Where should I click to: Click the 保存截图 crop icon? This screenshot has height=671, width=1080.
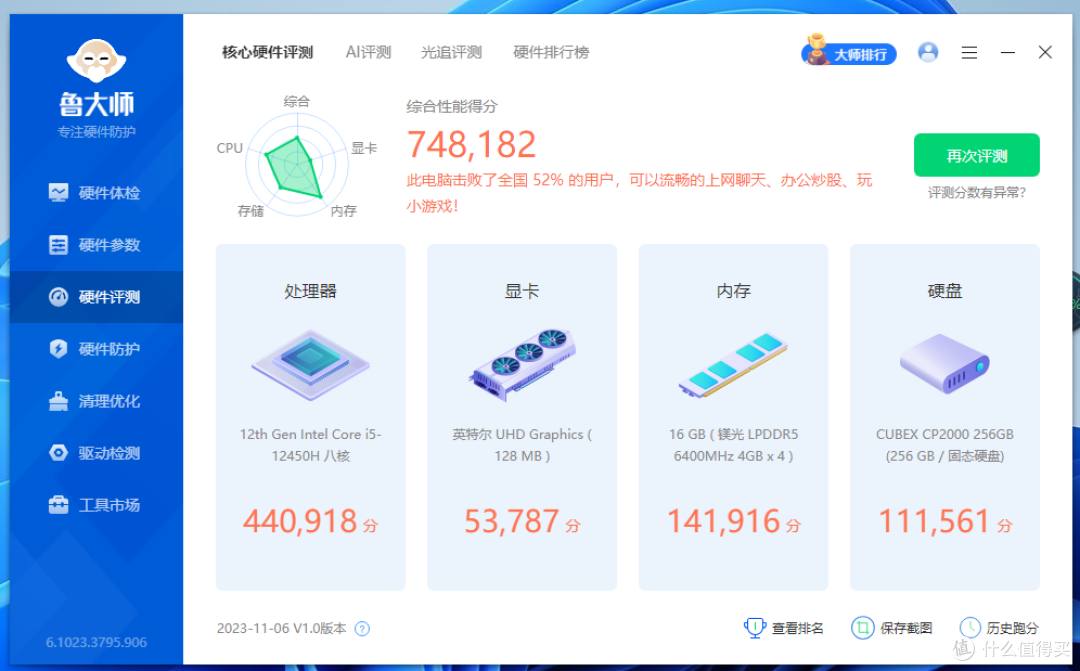[x=862, y=628]
